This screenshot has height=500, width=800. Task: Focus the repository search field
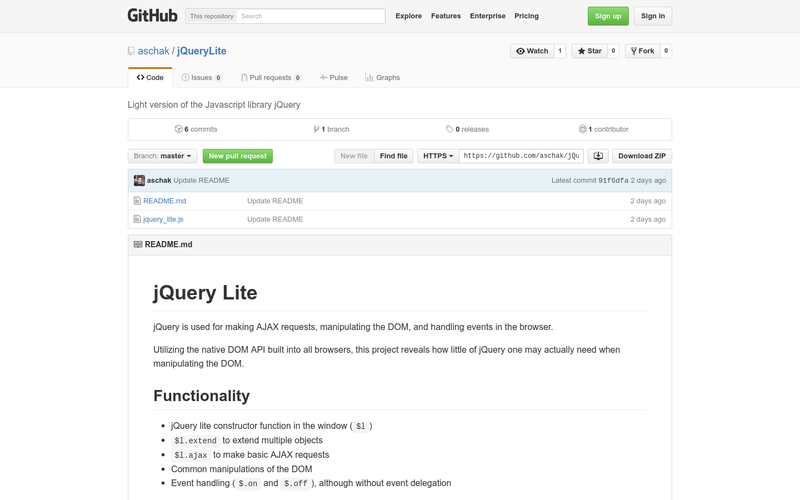tap(310, 16)
